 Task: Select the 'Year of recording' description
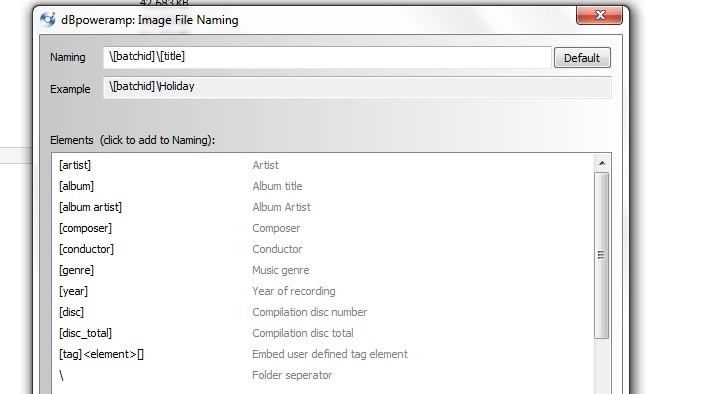[x=294, y=291]
